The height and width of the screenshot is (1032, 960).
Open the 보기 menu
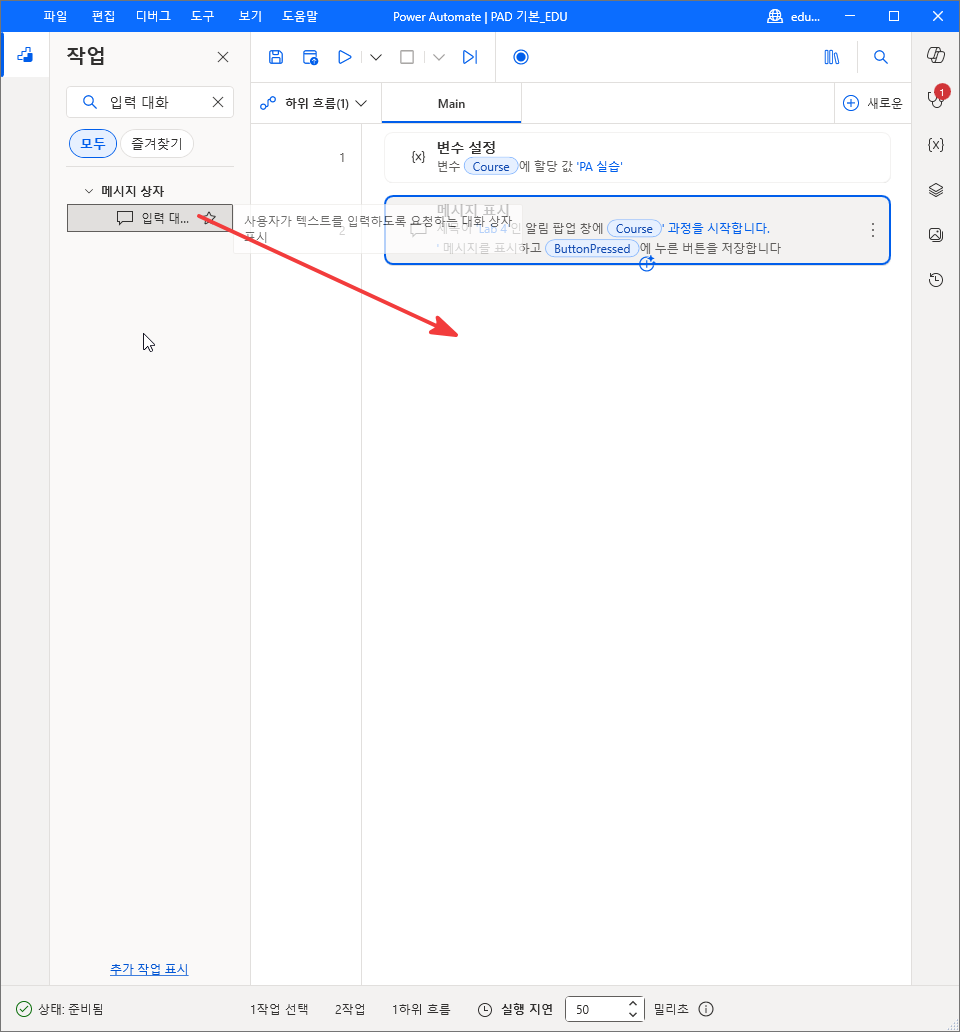[250, 16]
